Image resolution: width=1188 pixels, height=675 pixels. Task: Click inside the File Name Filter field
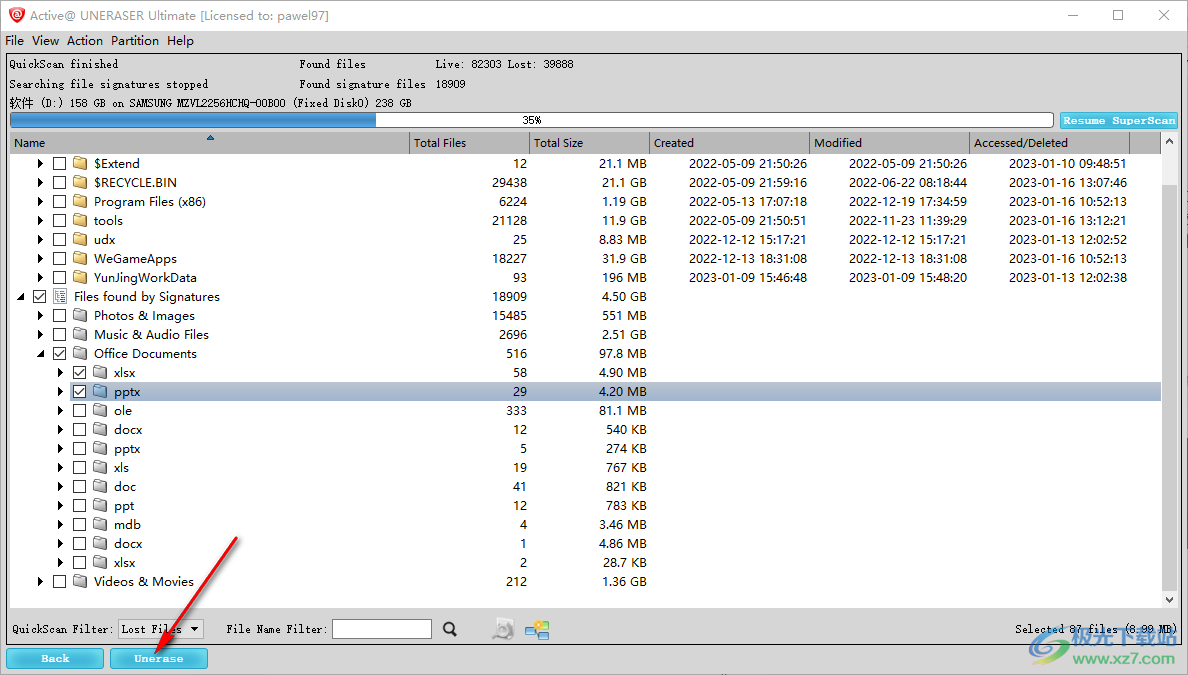tap(382, 629)
